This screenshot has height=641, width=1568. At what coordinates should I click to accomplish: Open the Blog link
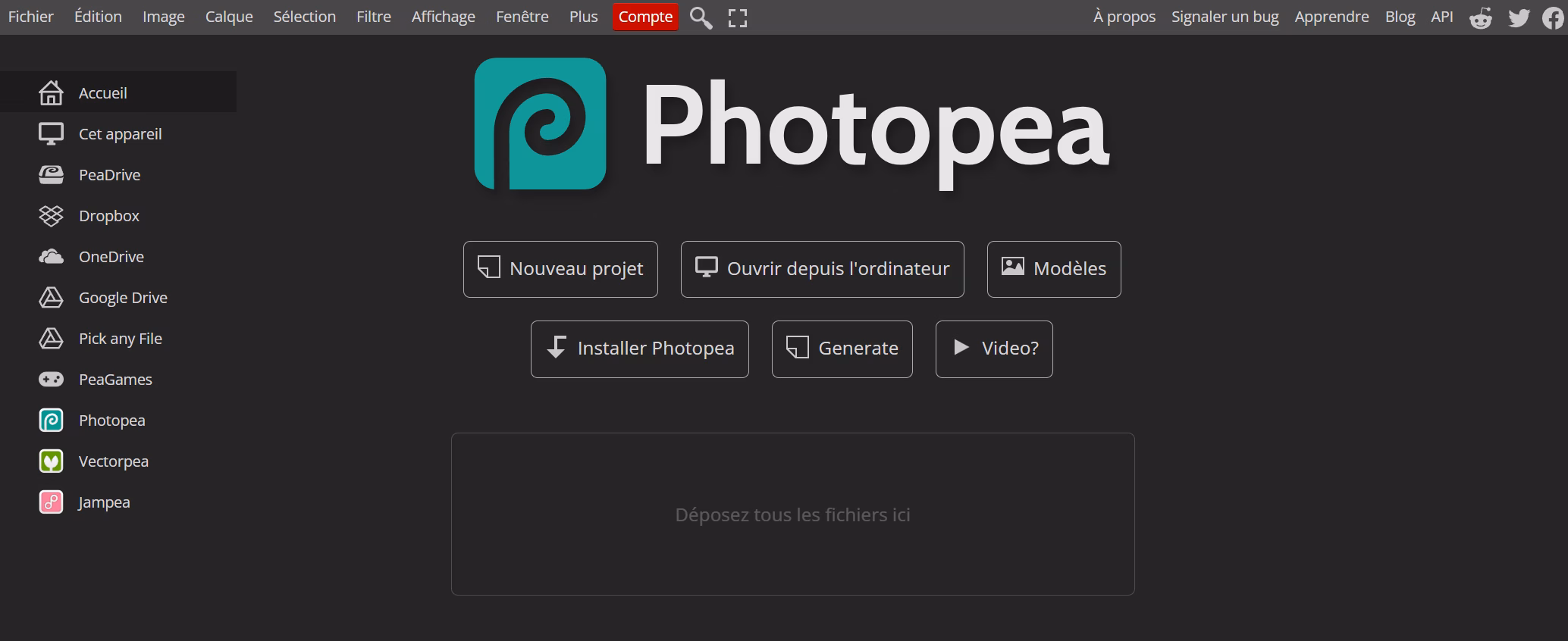(x=1400, y=17)
